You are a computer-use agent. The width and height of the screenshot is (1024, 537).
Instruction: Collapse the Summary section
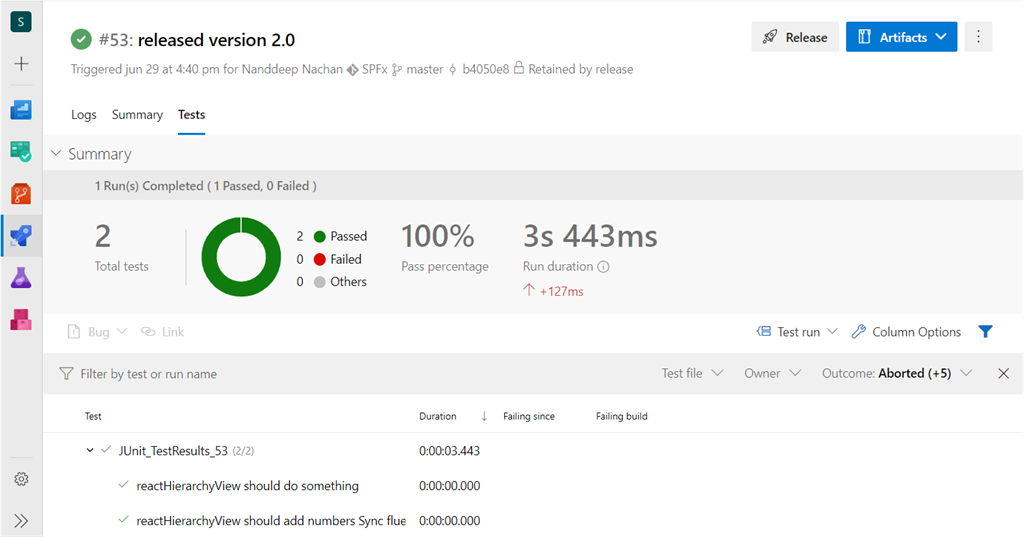click(56, 154)
